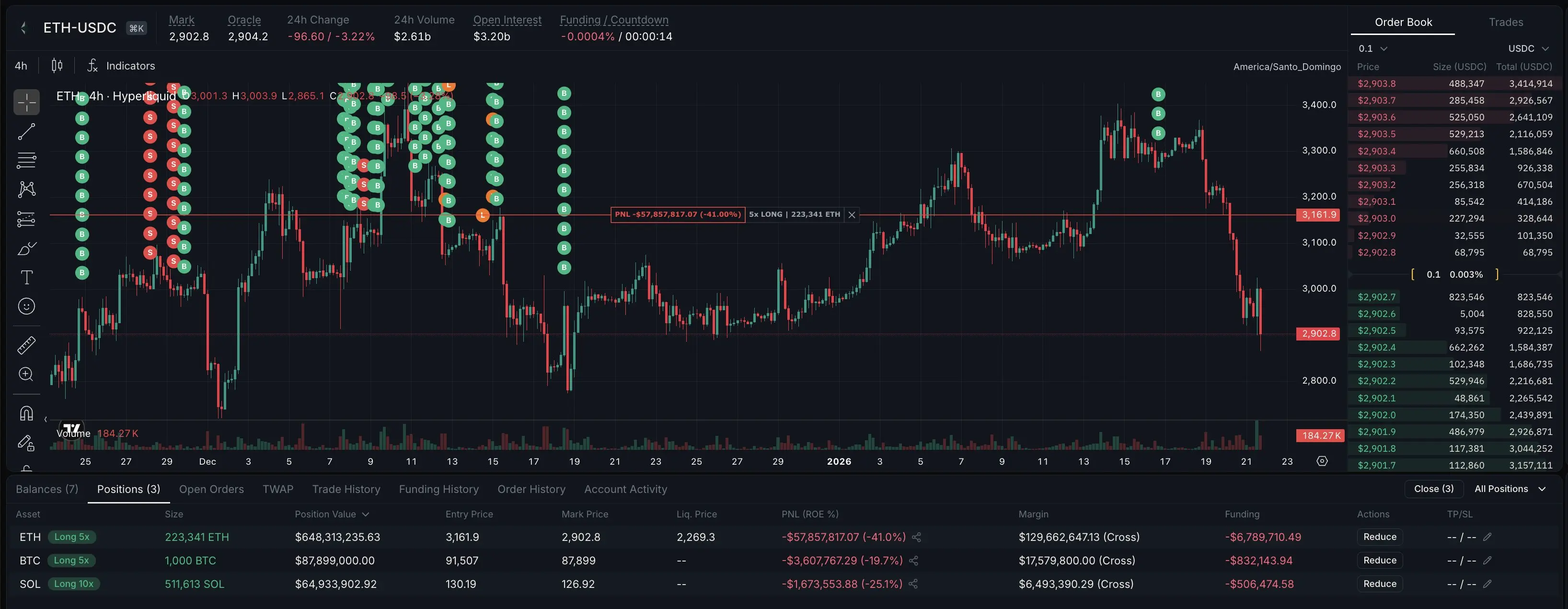Viewport: 1568px width, 609px height.
Task: Select the text annotation tool
Action: 26,278
